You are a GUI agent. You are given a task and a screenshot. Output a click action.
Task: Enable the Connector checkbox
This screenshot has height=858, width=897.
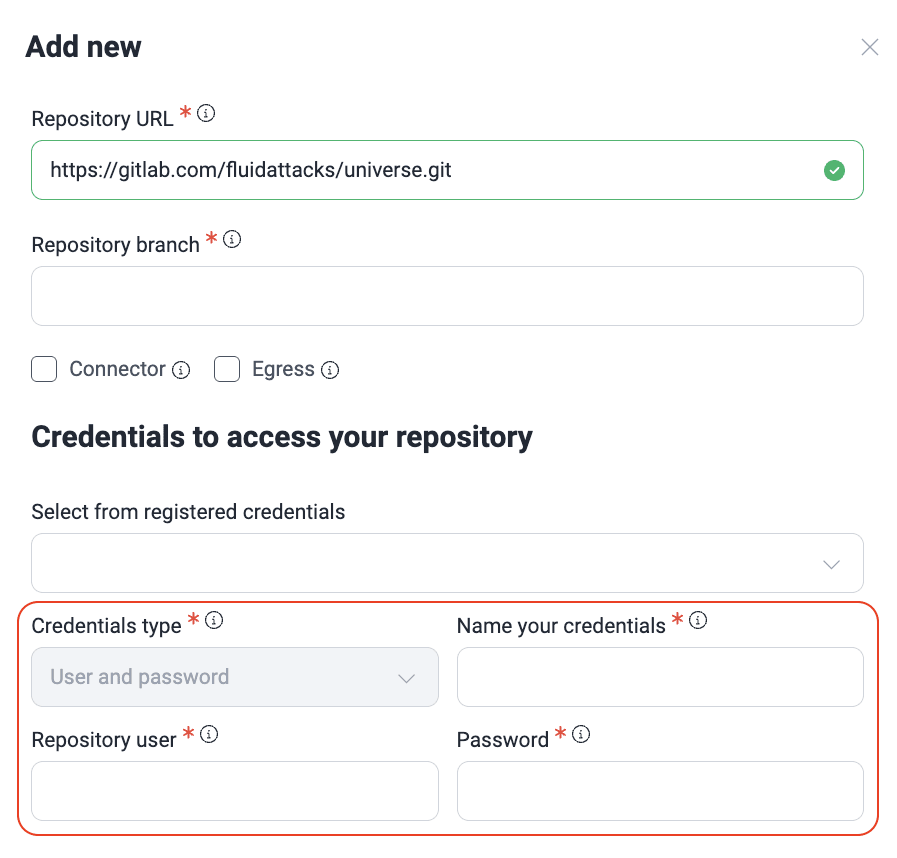pos(44,370)
